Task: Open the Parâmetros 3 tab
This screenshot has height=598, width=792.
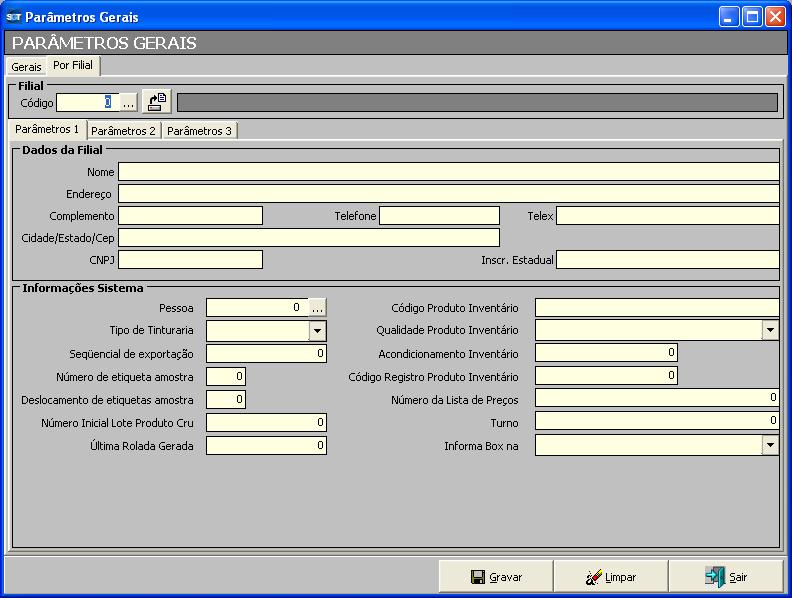Action: click(199, 131)
